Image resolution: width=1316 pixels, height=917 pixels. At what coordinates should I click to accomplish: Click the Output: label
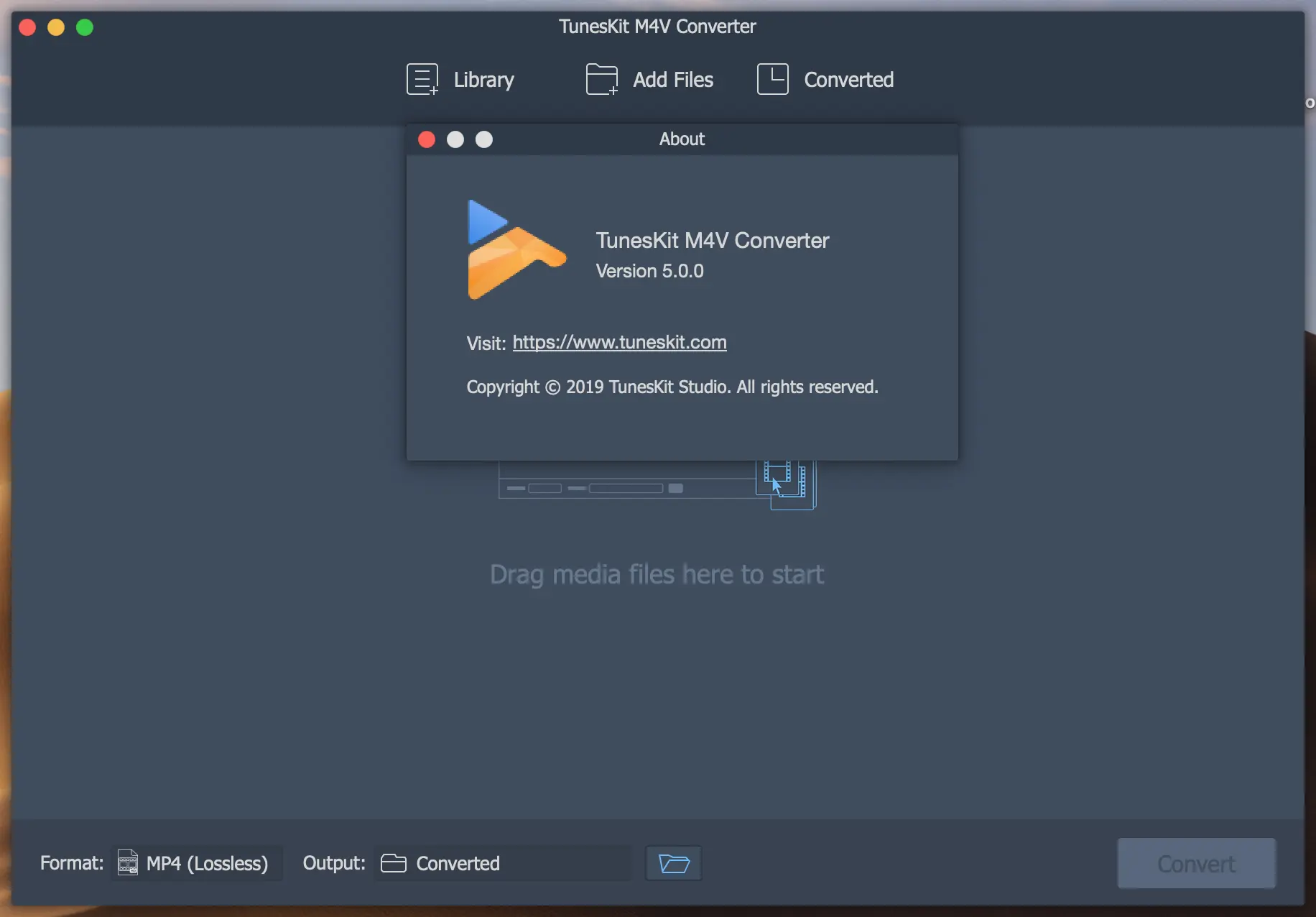point(334,863)
